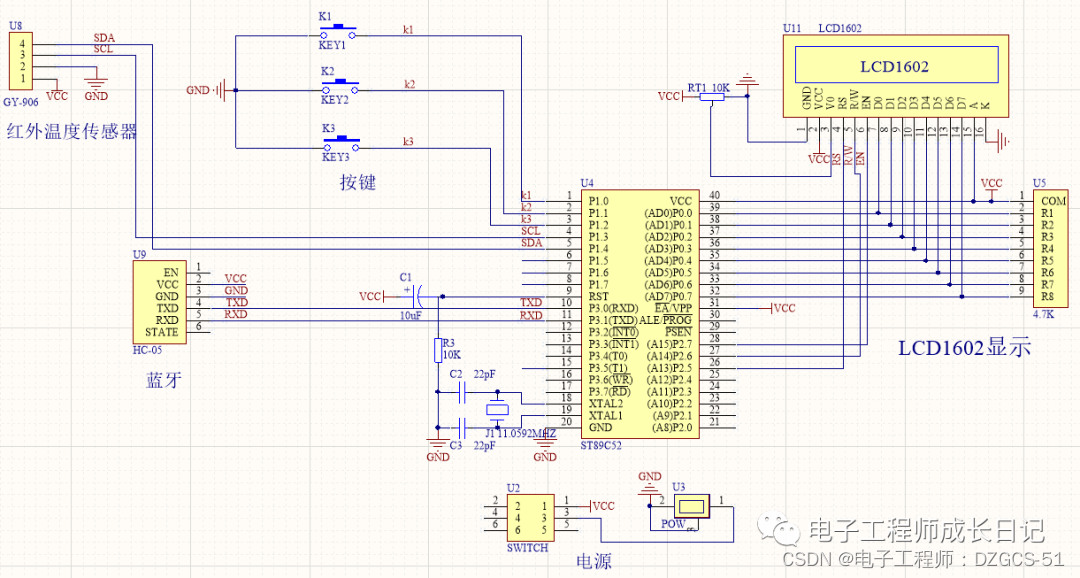This screenshot has height=578, width=1080.
Task: Select the ALE/PROG pin label on U4
Action: [x=665, y=320]
